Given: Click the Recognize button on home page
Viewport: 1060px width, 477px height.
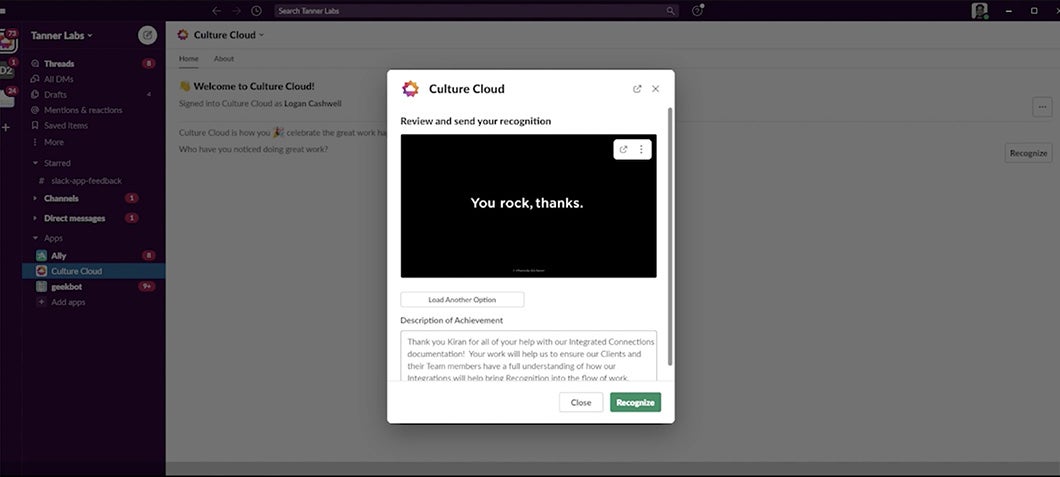Looking at the screenshot, I should click(1028, 153).
